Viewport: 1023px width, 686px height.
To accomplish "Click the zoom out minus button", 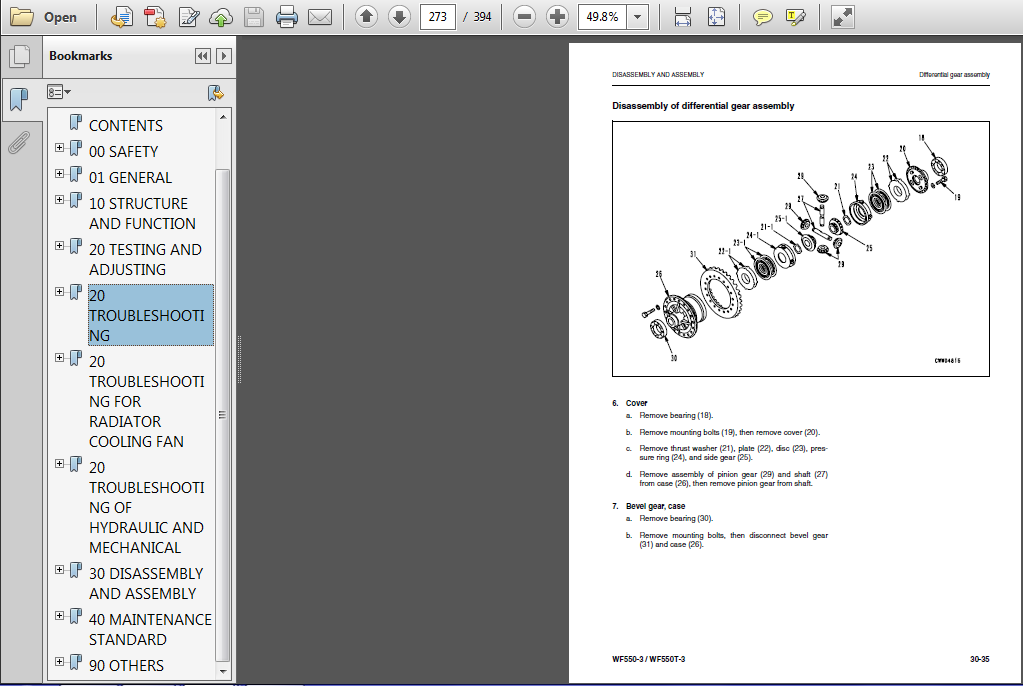I will (x=524, y=17).
